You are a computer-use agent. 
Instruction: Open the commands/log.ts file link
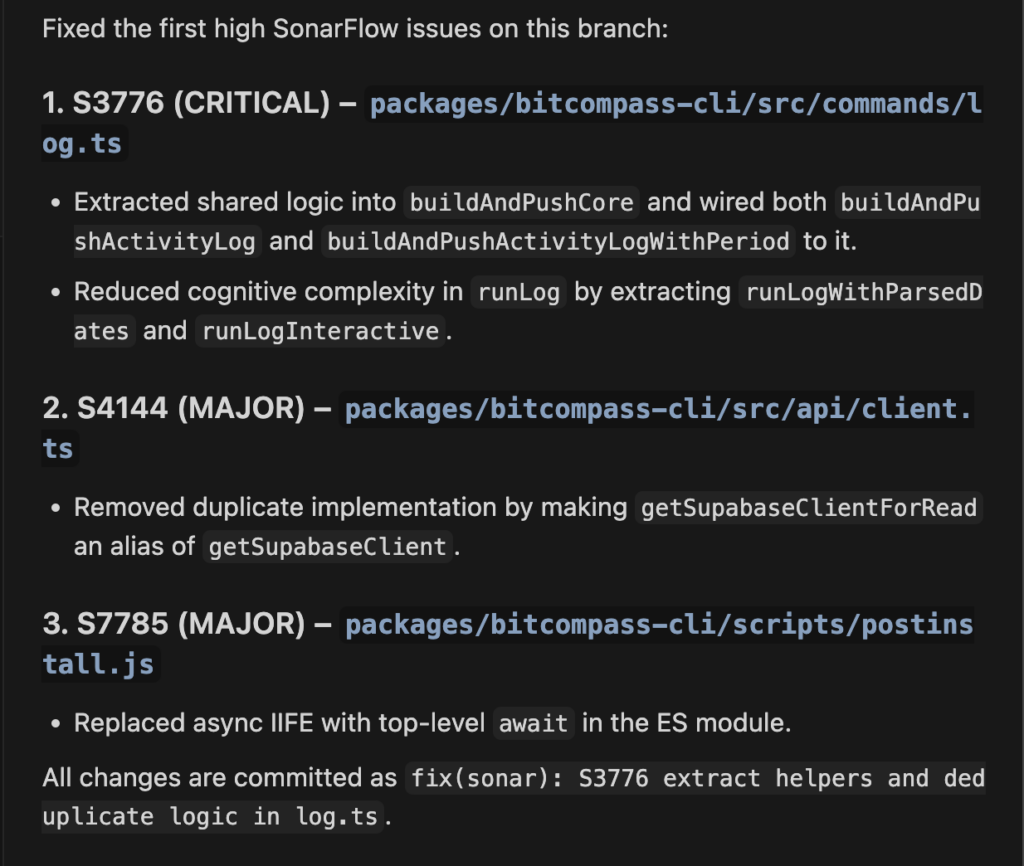(675, 104)
